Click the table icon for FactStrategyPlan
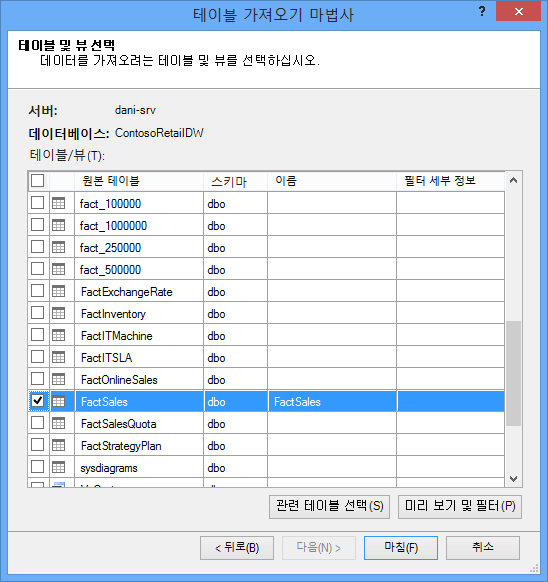 point(58,445)
